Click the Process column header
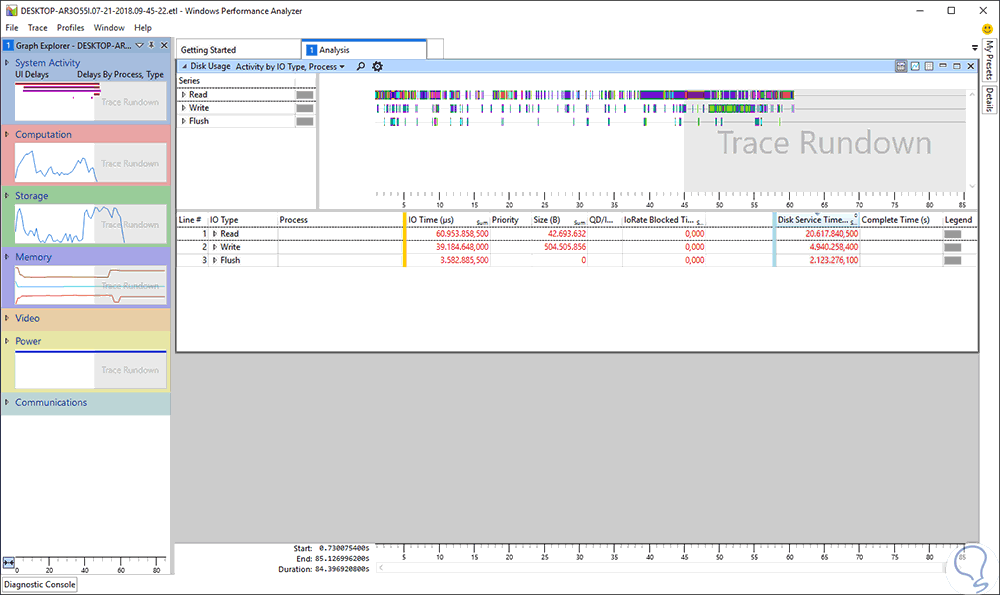This screenshot has width=1000, height=595. pos(341,219)
